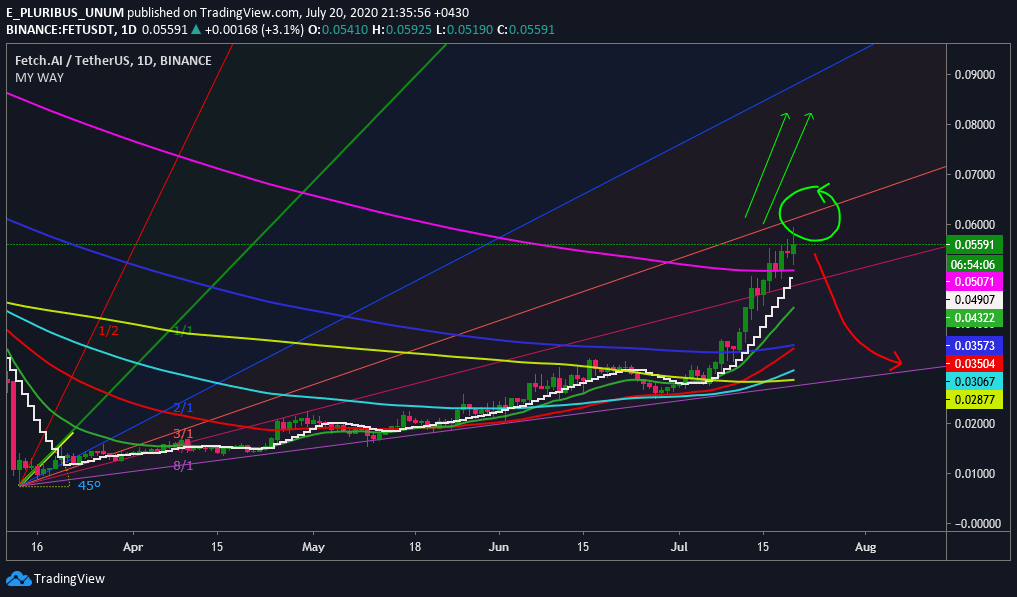Click the 'Fetch.AI / TetherUS, 1D, BINANCE' title
This screenshot has width=1017, height=597.
(113, 60)
